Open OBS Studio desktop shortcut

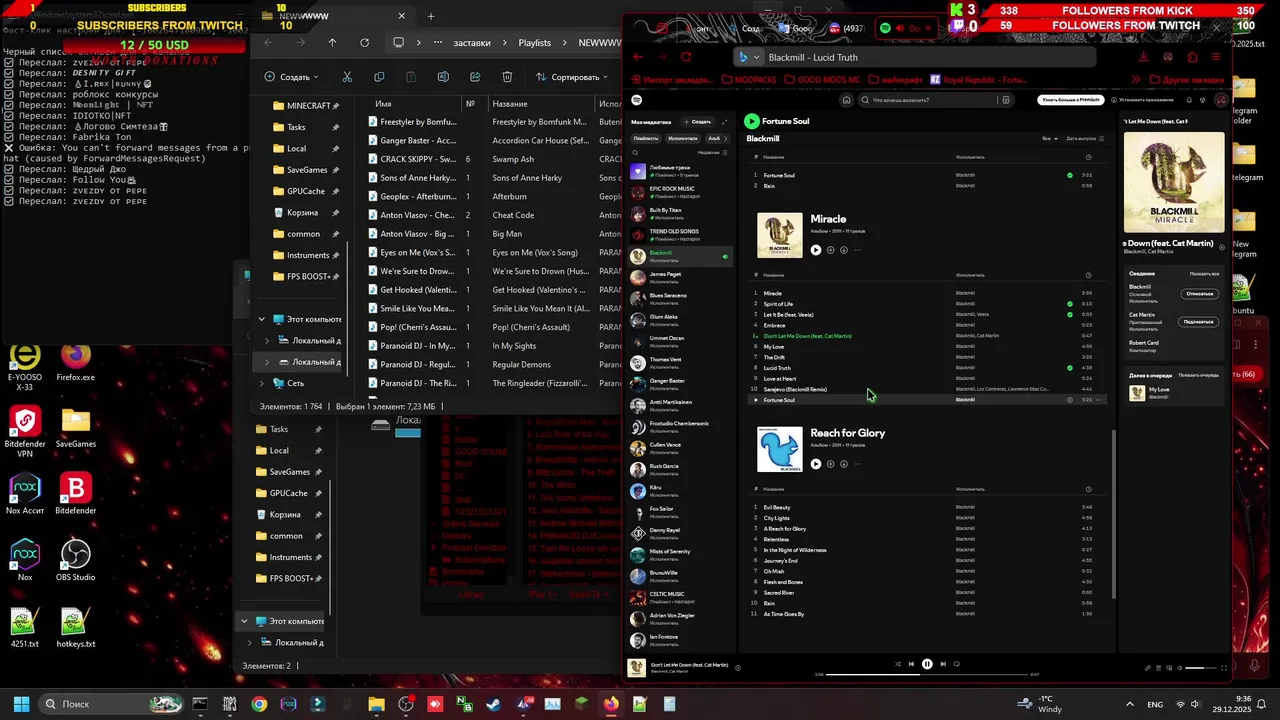(76, 561)
